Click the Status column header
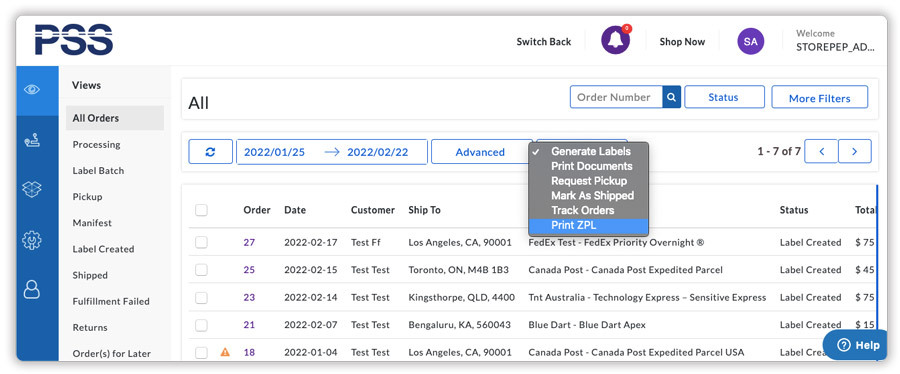The height and width of the screenshot is (374, 900). [794, 210]
